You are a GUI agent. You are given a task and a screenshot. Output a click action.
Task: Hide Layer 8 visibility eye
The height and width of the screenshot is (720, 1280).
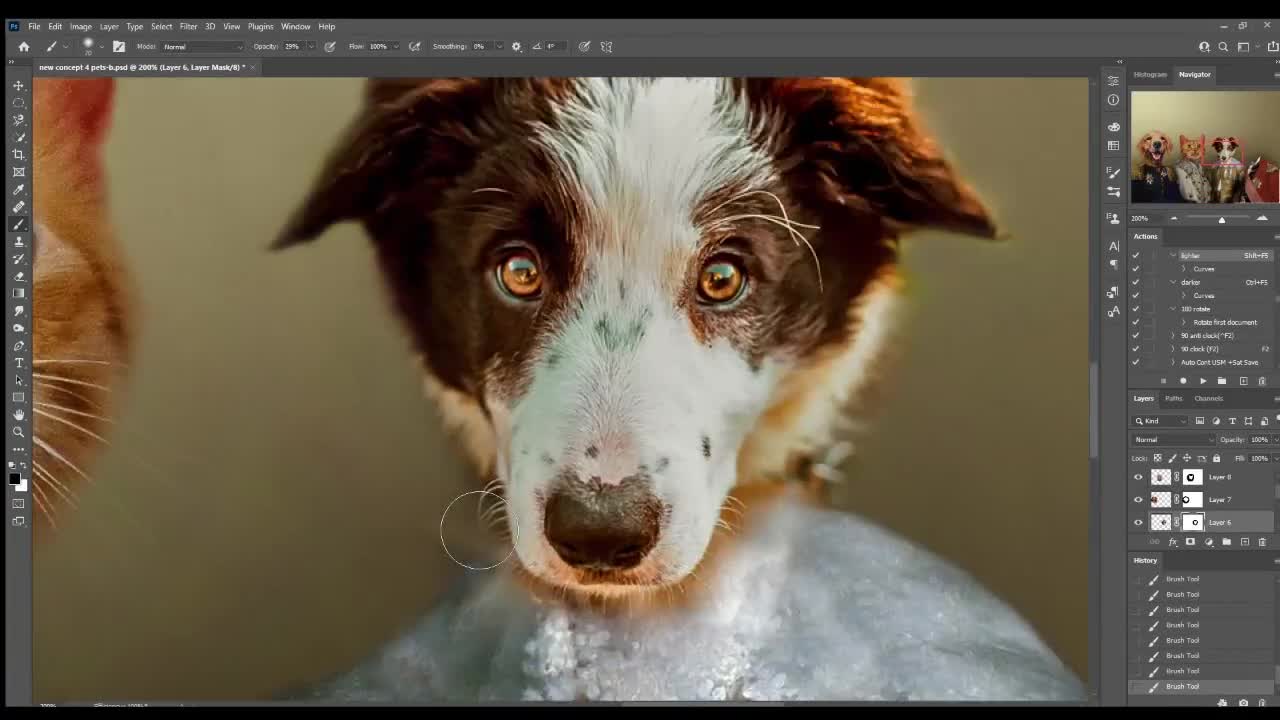pos(1138,477)
